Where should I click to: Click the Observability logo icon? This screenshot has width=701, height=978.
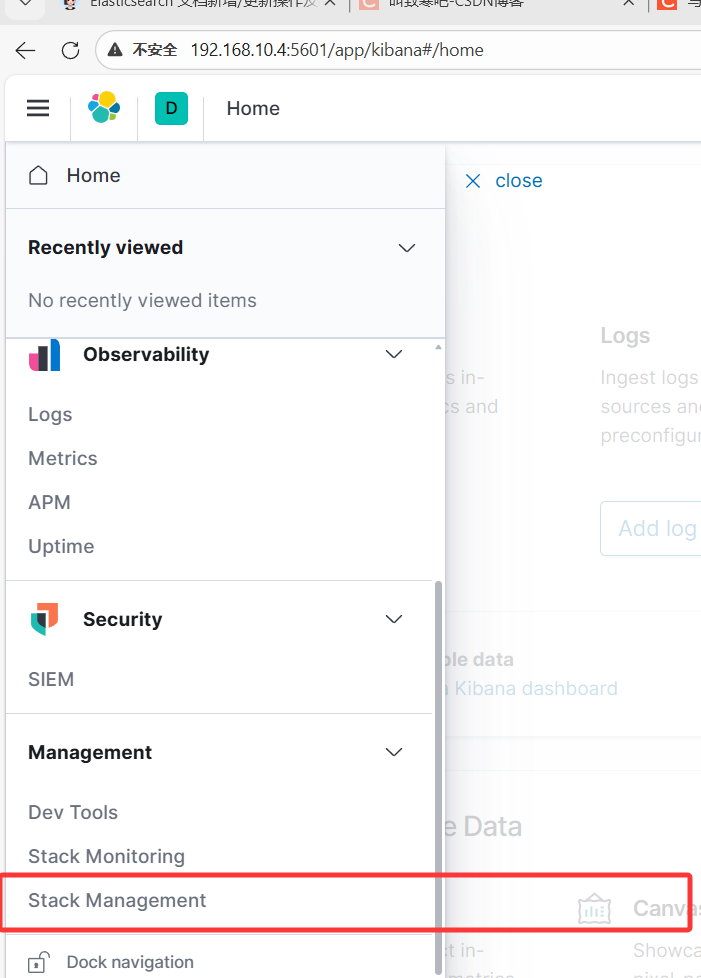pos(45,355)
